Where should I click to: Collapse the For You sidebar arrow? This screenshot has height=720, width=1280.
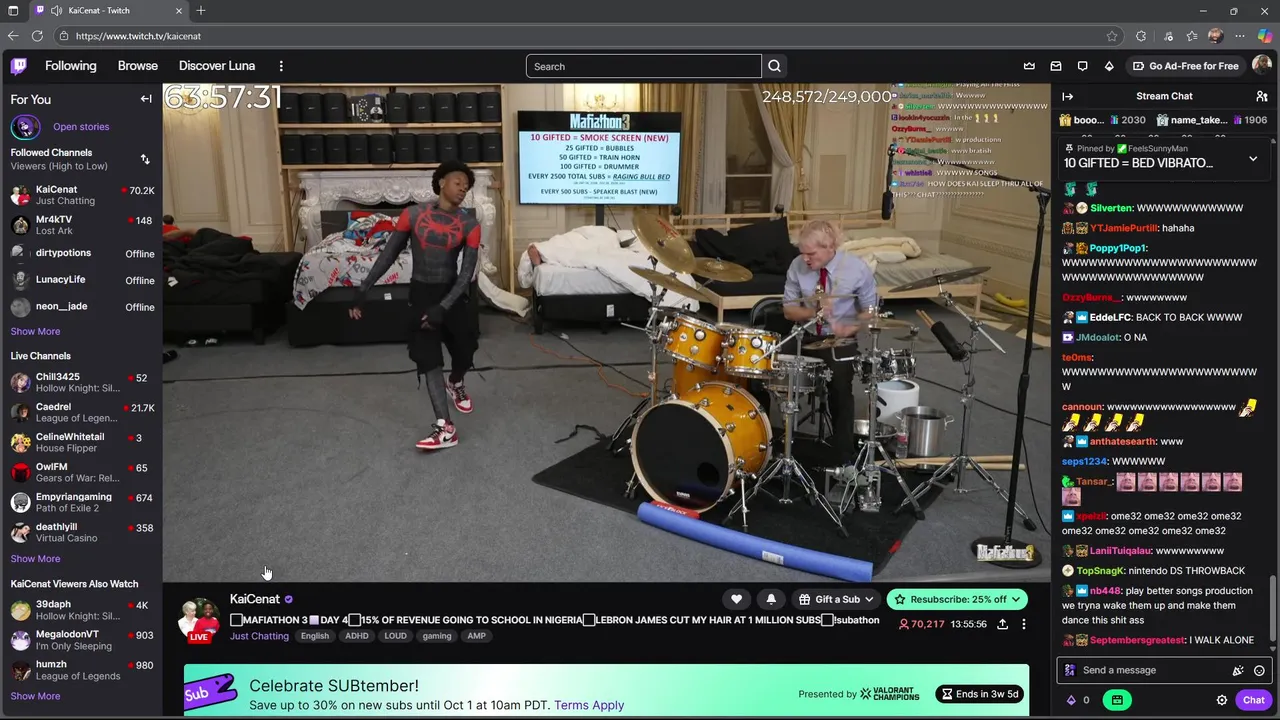point(146,99)
